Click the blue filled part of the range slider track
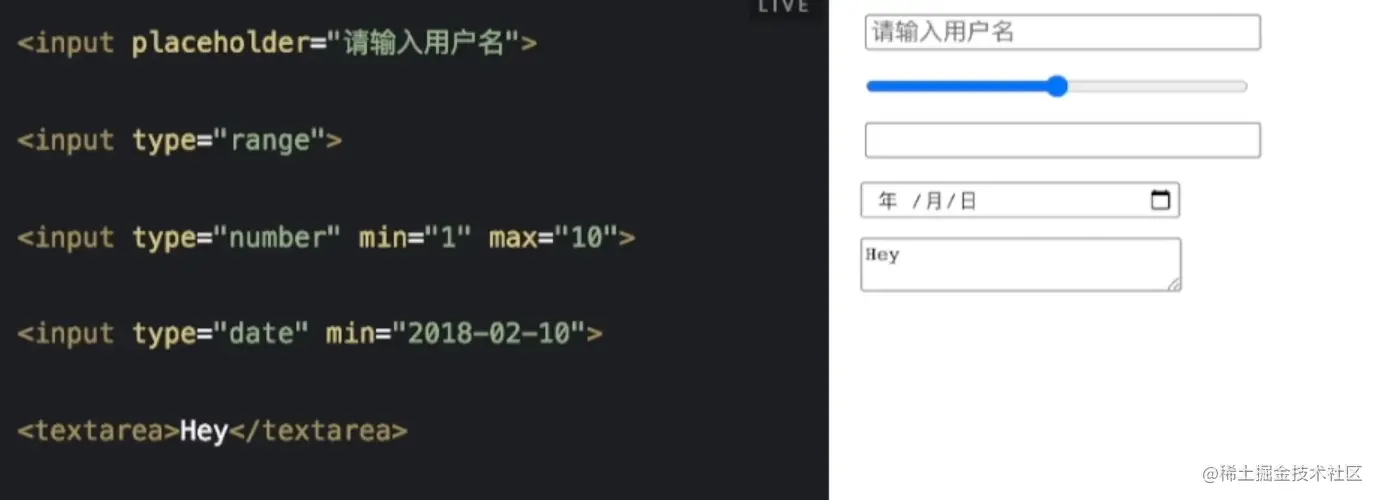 click(x=956, y=86)
